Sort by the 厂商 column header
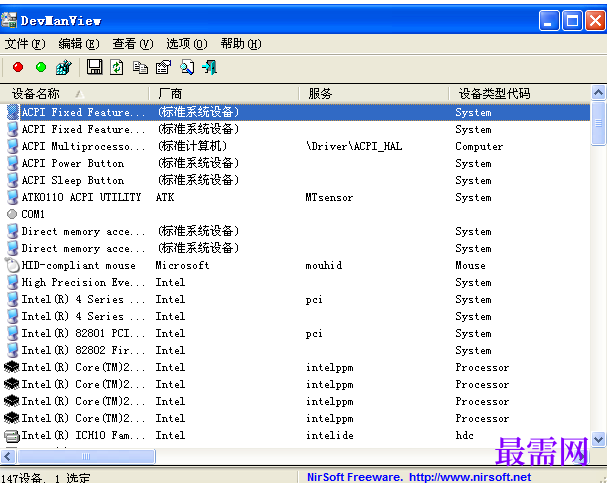This screenshot has width=607, height=483. click(224, 93)
